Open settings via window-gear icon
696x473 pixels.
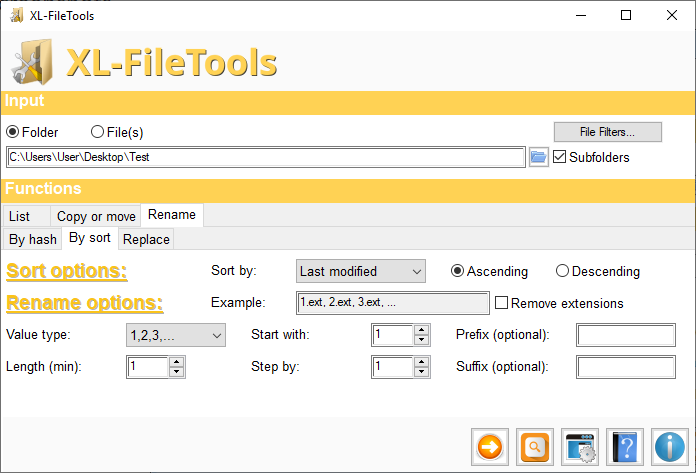coord(580,446)
